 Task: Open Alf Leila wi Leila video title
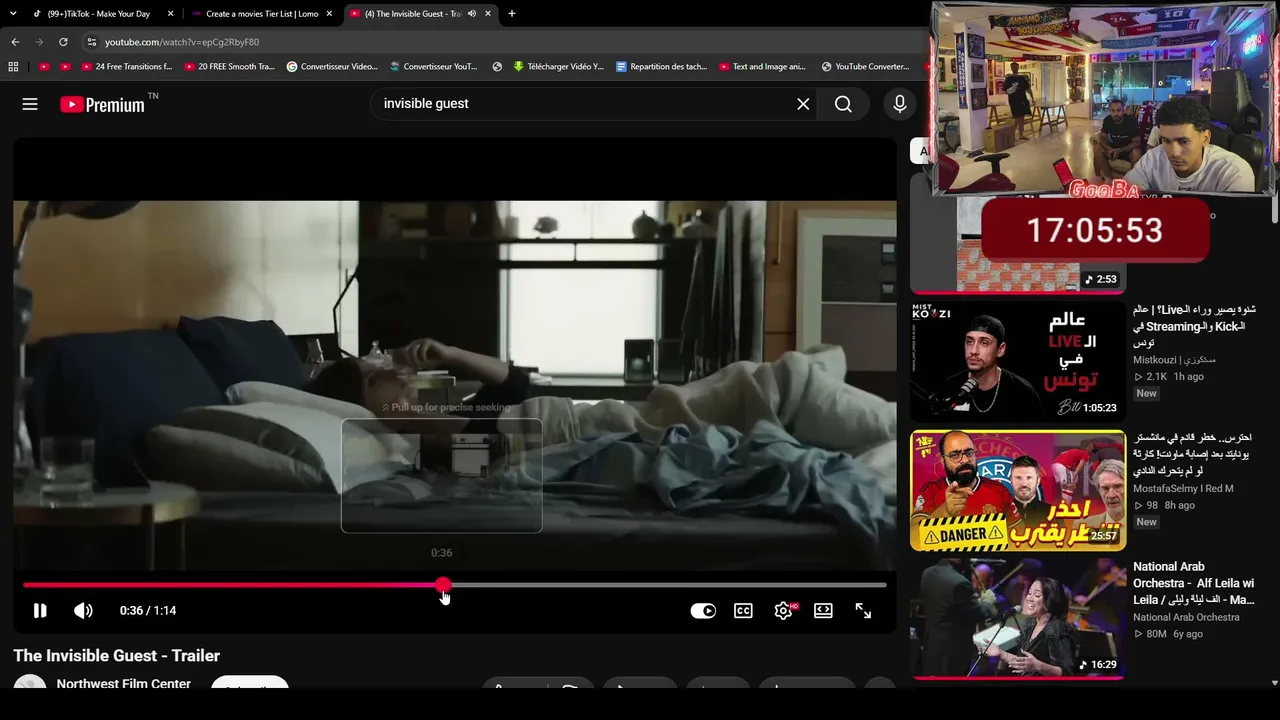1193,583
